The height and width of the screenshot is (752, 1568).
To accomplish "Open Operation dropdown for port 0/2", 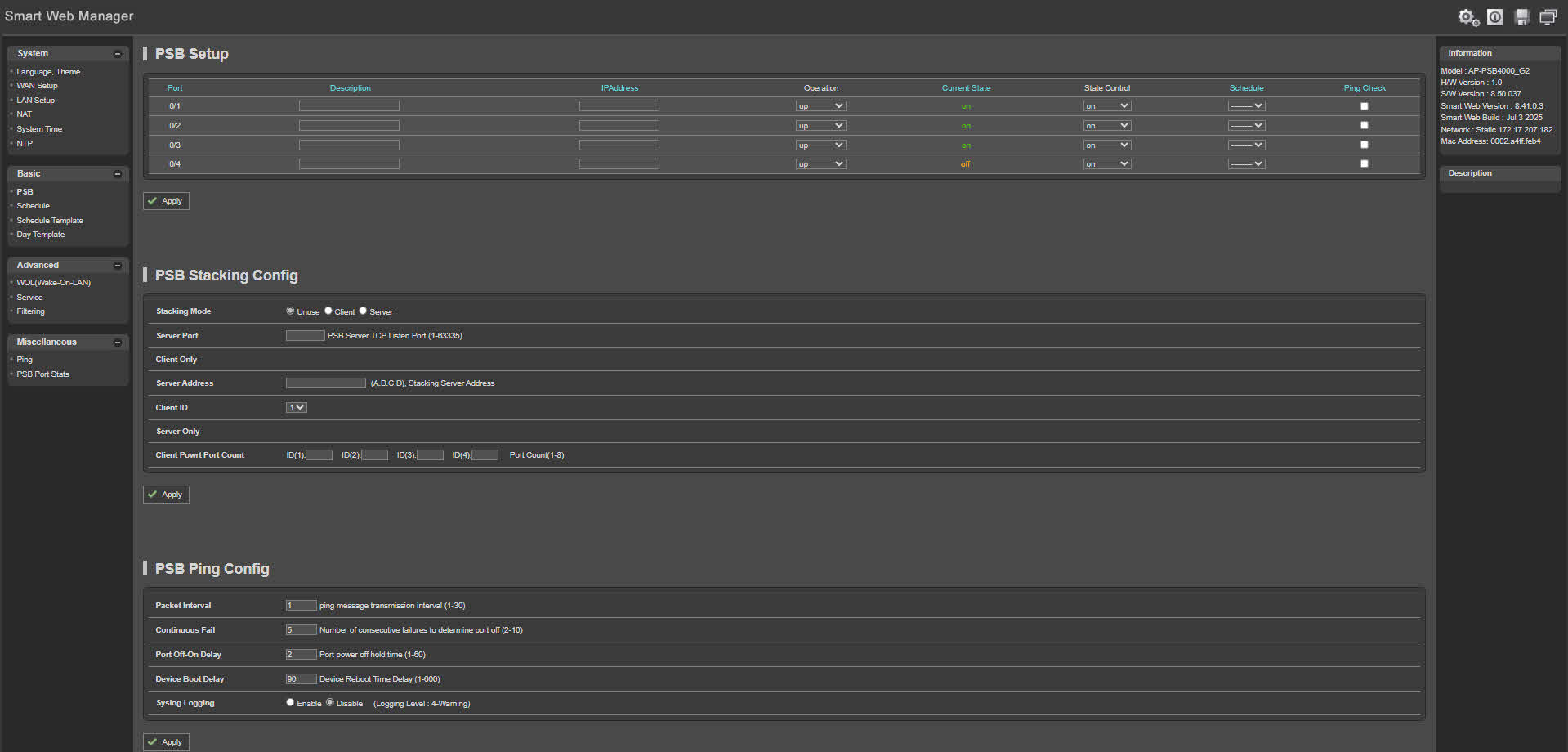I will pyautogui.click(x=820, y=126).
